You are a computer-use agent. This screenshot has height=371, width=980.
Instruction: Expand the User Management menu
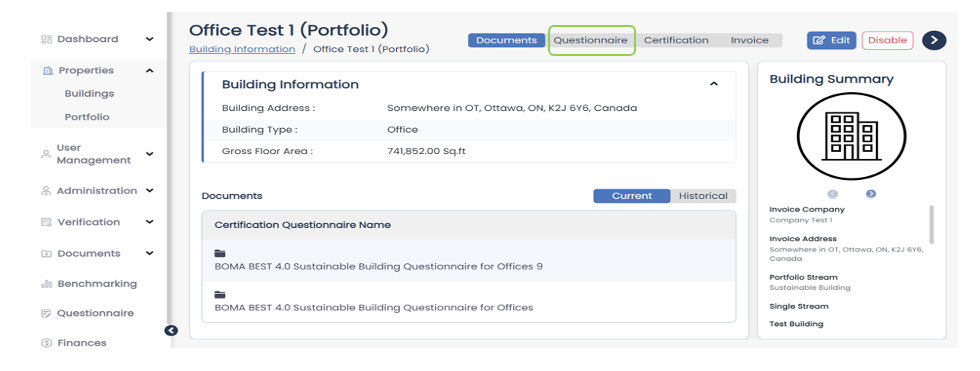coord(149,154)
